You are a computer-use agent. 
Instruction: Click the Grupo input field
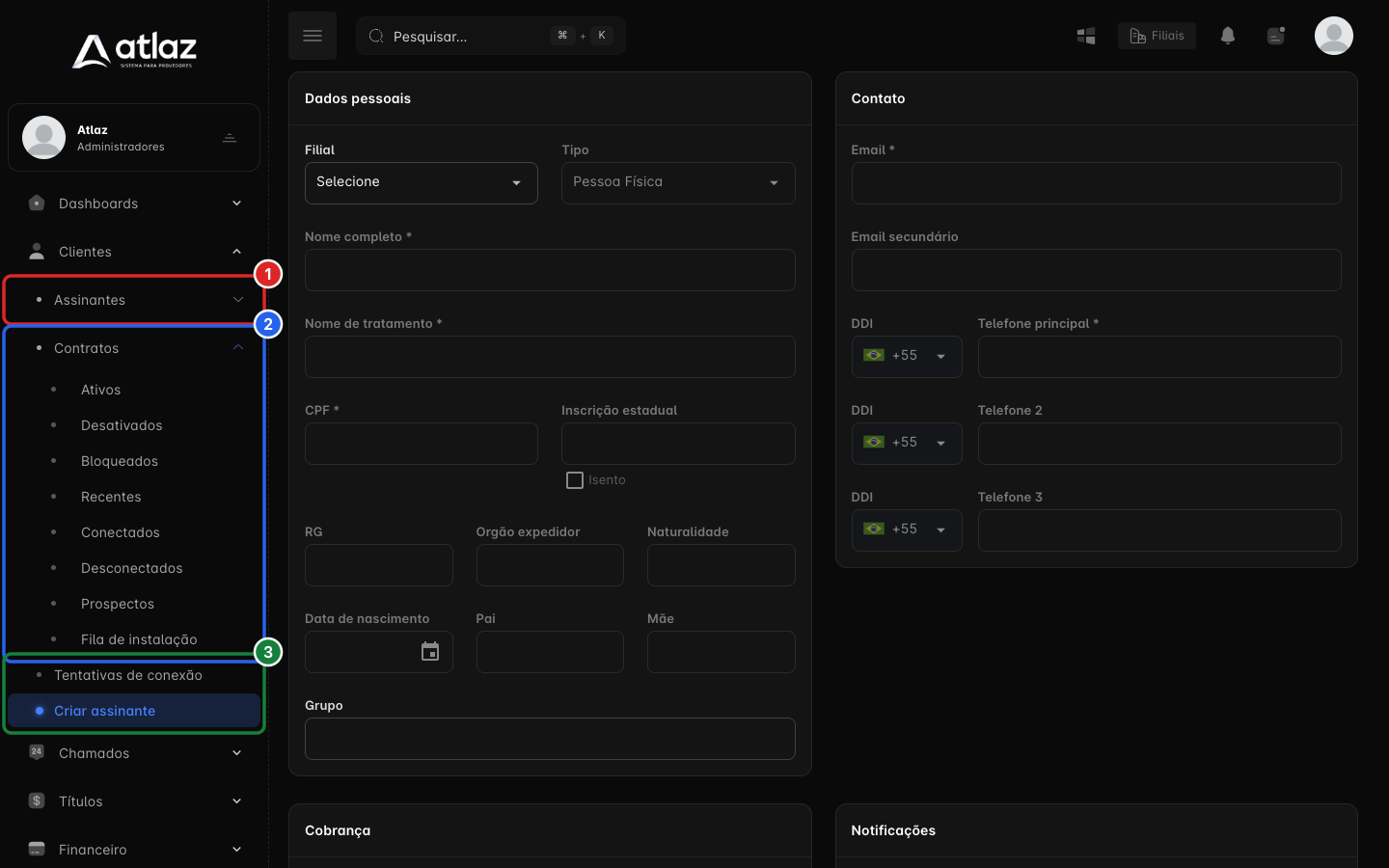550,739
